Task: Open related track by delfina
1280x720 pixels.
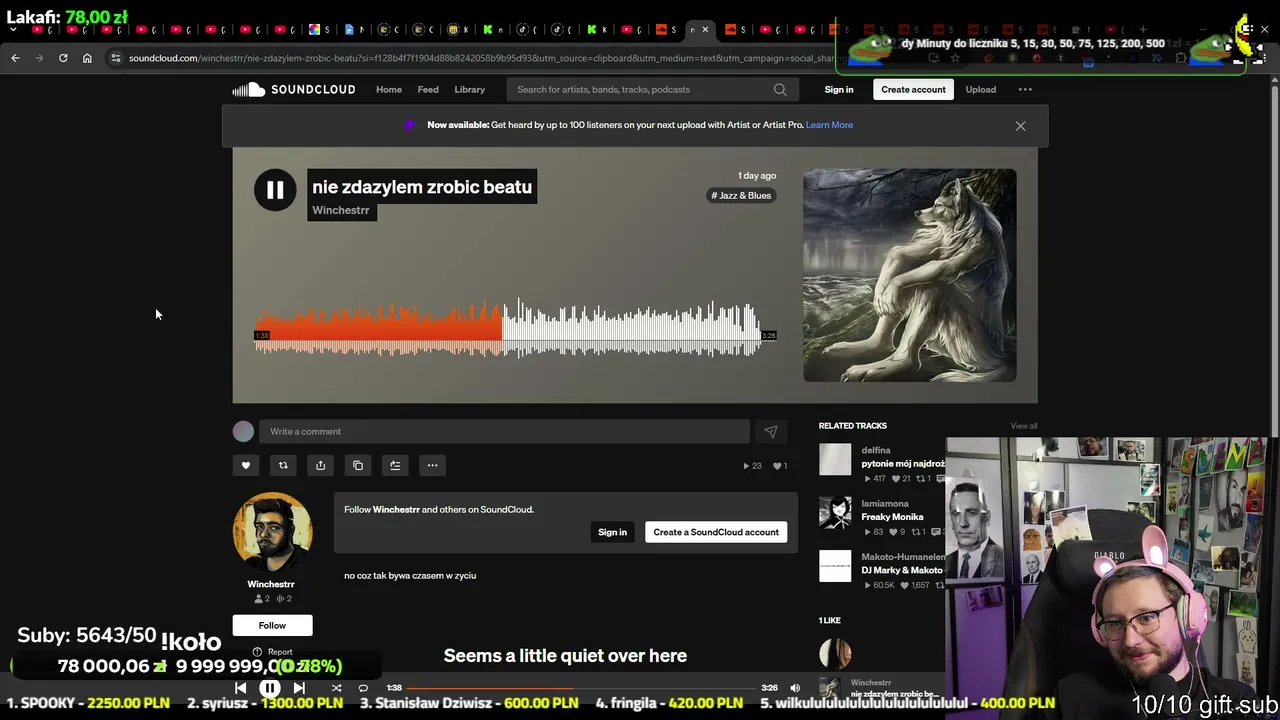Action: [x=902, y=464]
